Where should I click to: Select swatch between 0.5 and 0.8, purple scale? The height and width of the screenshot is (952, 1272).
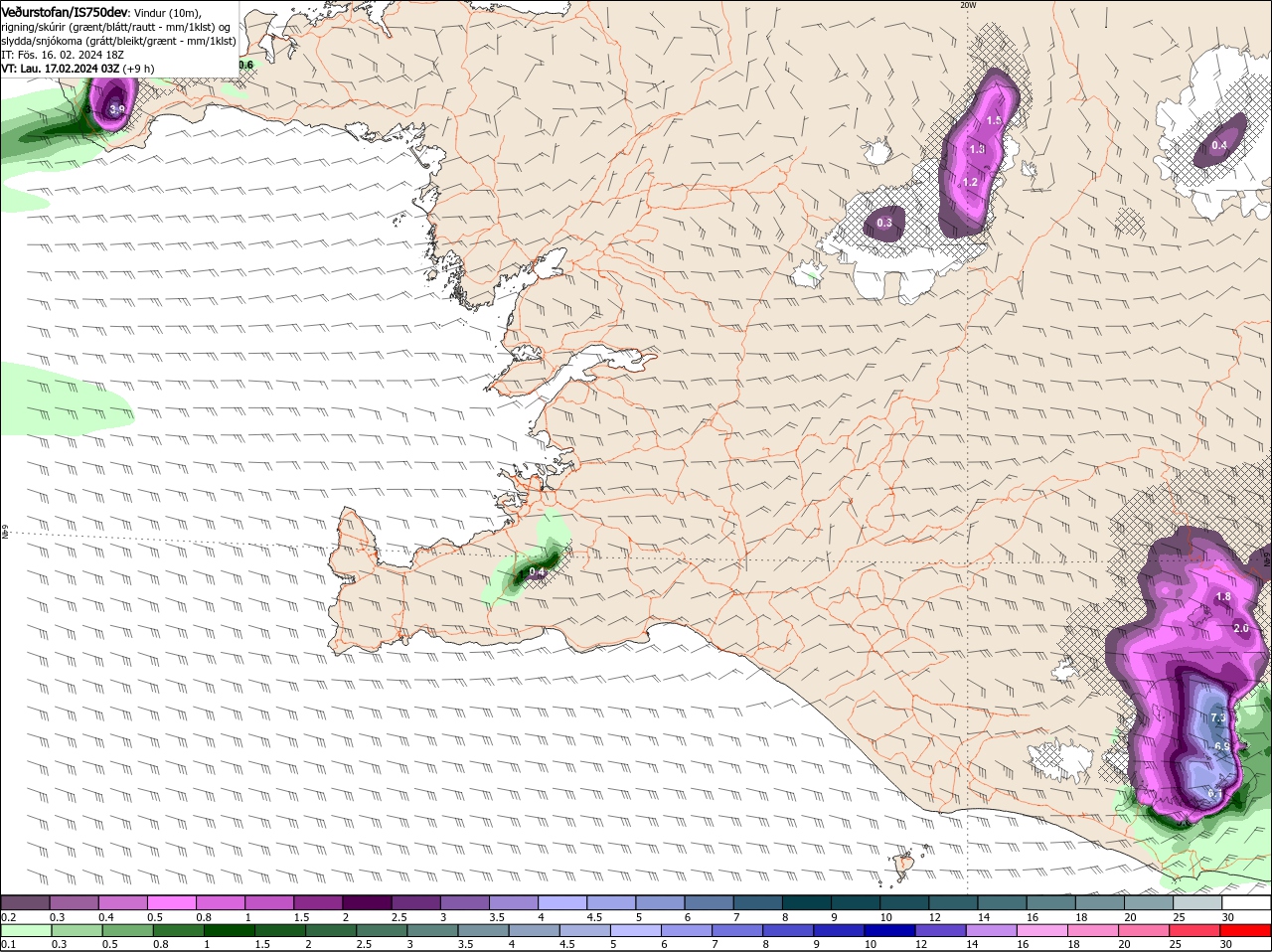coord(172,903)
